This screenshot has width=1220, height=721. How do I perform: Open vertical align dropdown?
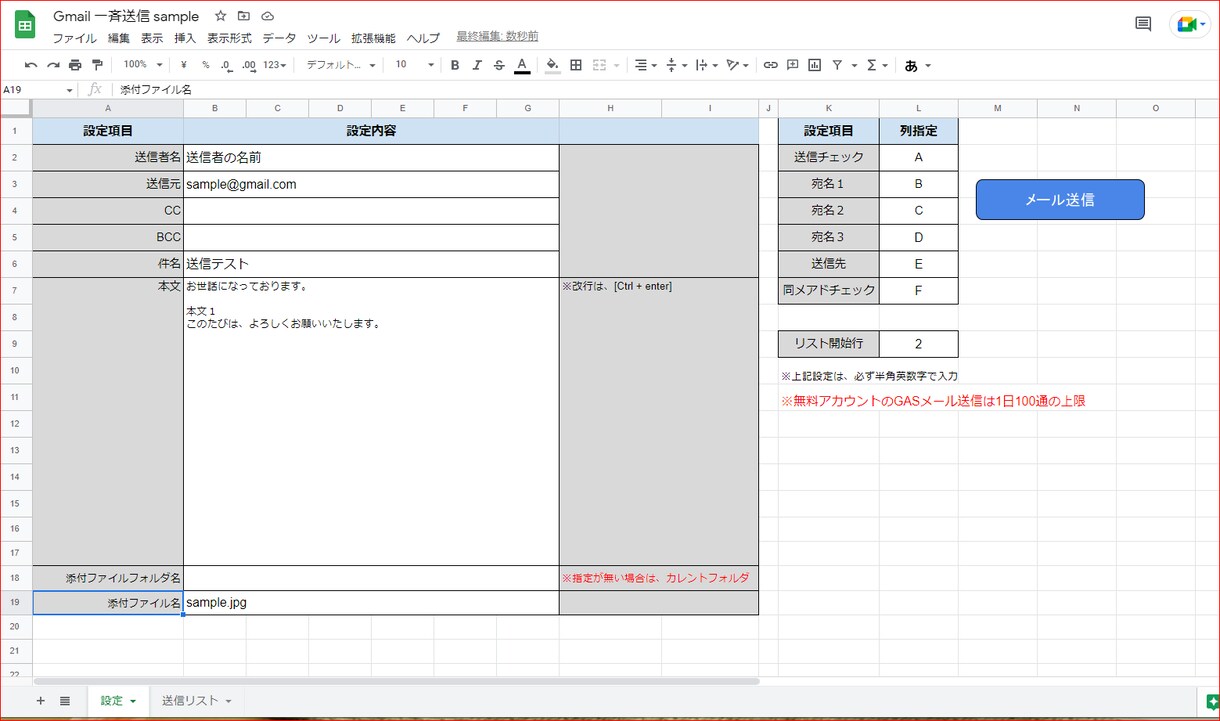tap(676, 65)
